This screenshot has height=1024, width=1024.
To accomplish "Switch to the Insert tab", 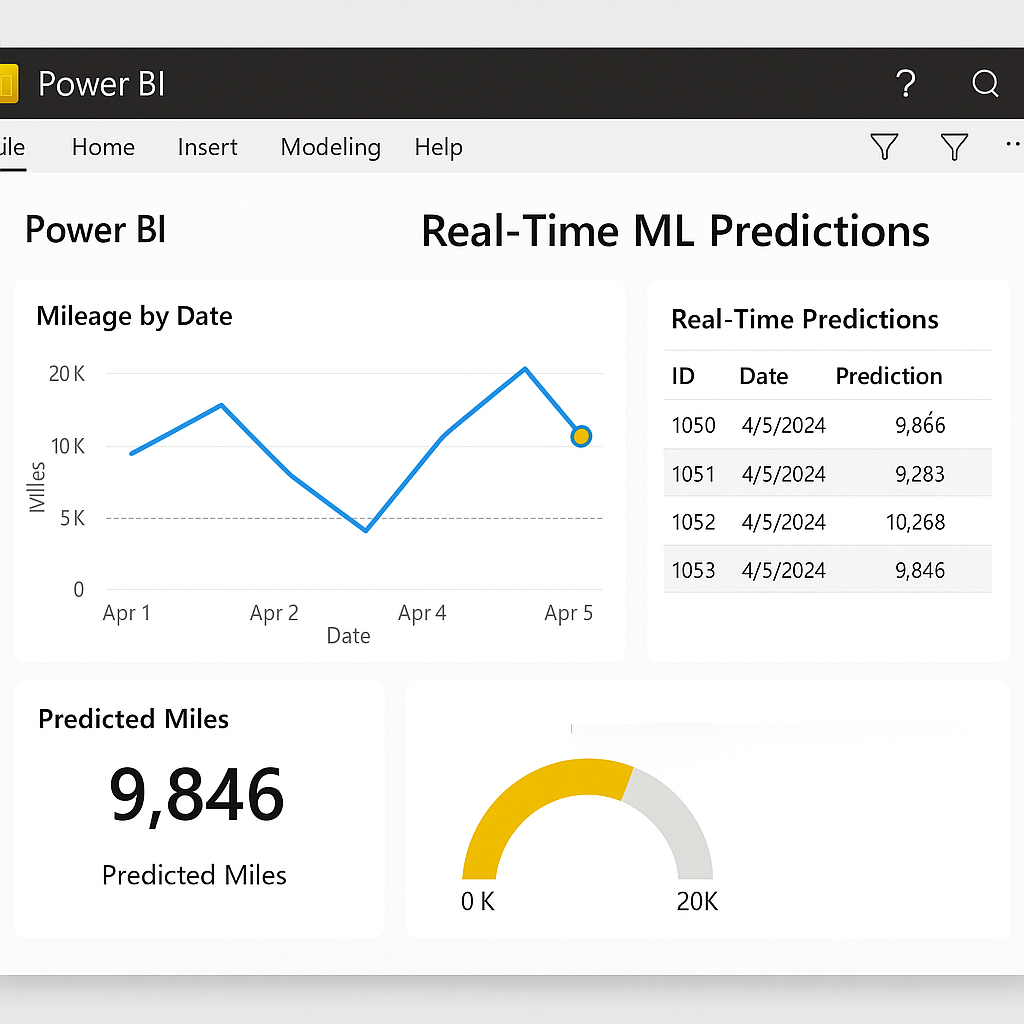I will click(207, 147).
